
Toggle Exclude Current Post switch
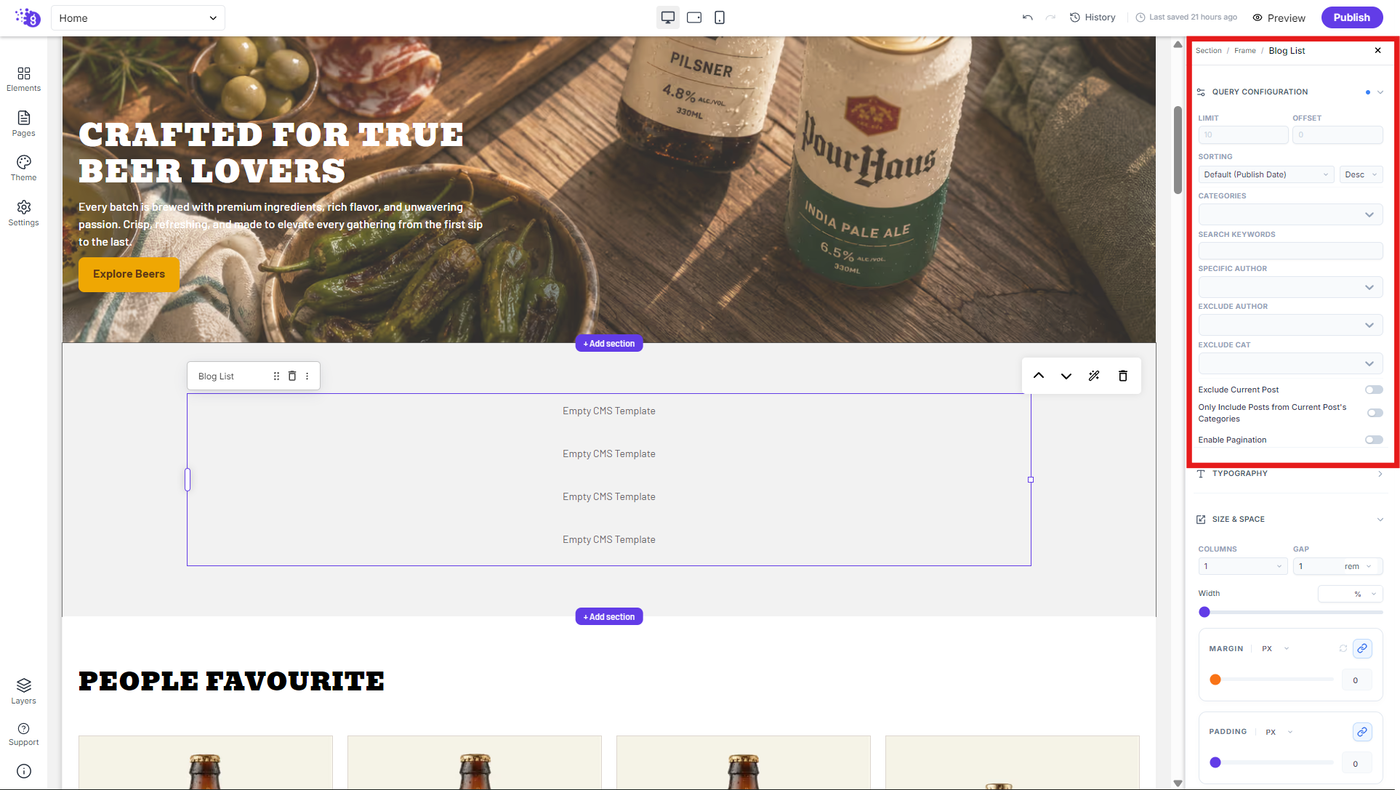tap(1374, 390)
